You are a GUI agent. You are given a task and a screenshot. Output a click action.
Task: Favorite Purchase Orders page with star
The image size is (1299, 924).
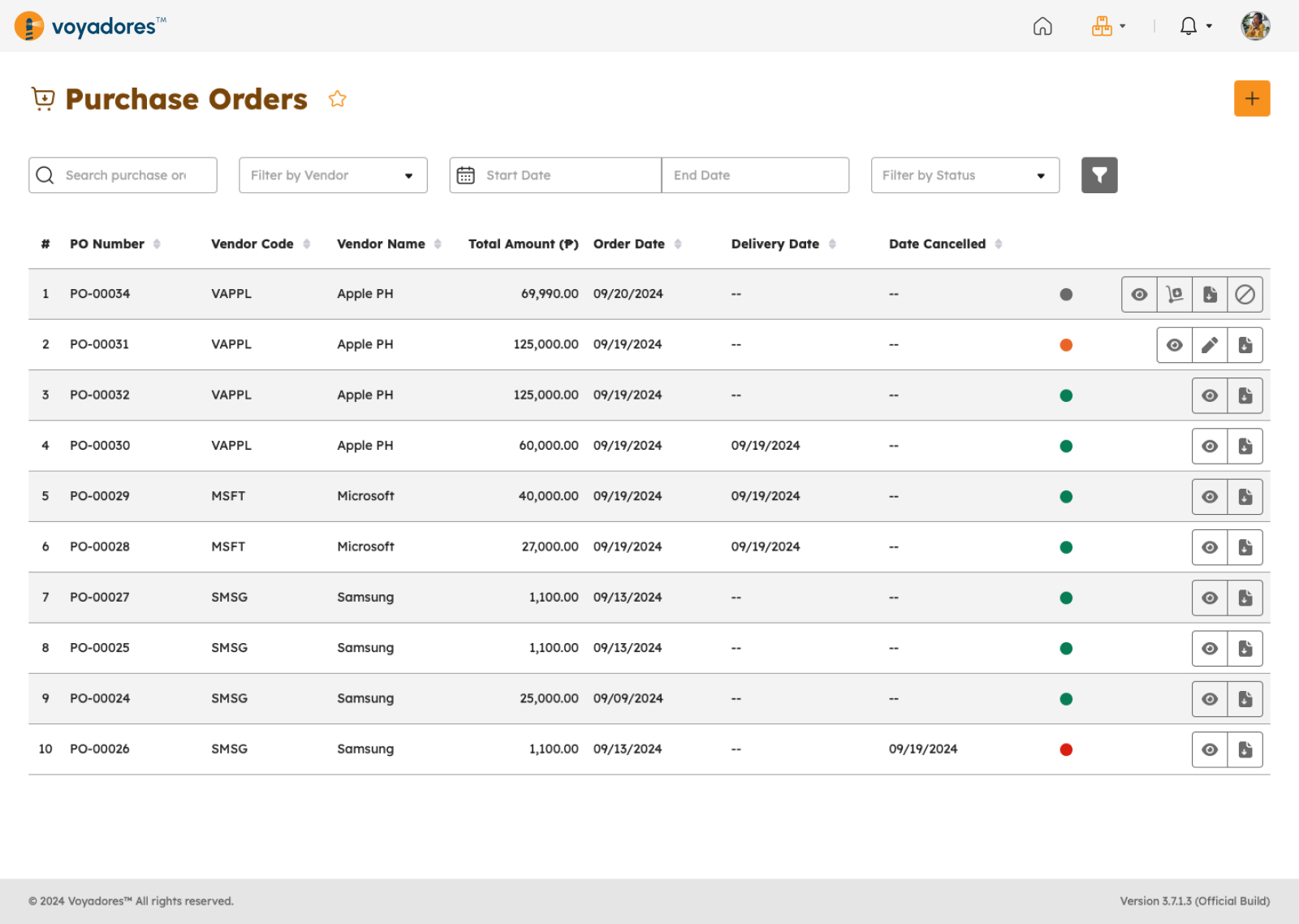click(337, 99)
